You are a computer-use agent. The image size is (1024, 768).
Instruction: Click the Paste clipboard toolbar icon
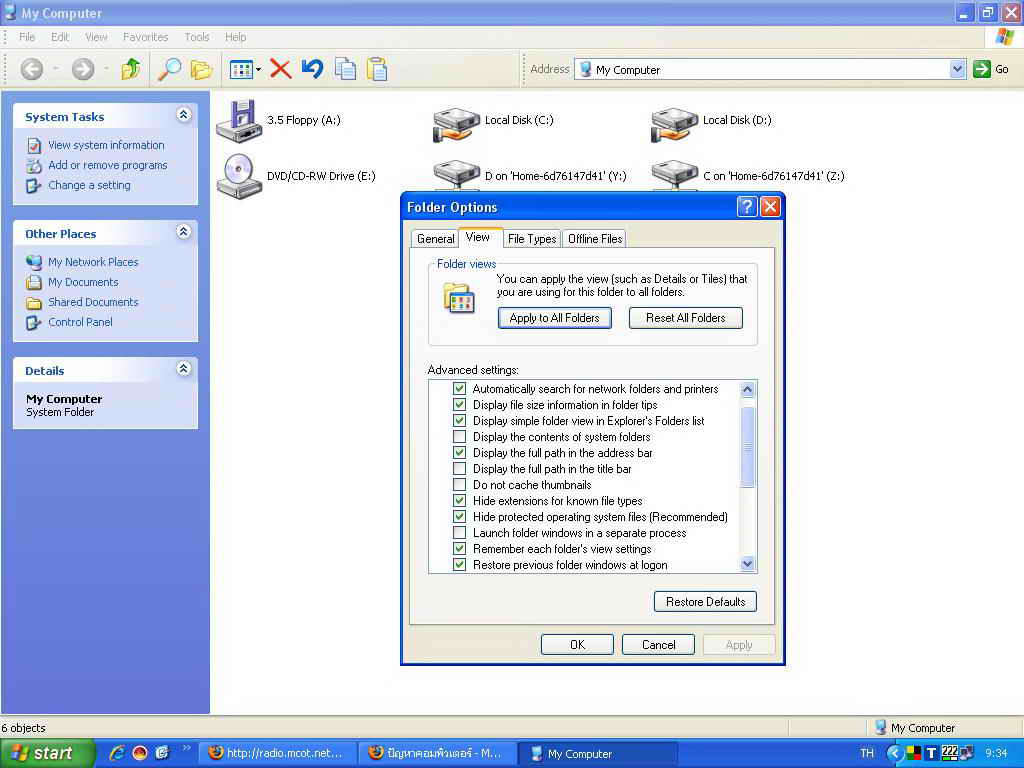[x=377, y=69]
